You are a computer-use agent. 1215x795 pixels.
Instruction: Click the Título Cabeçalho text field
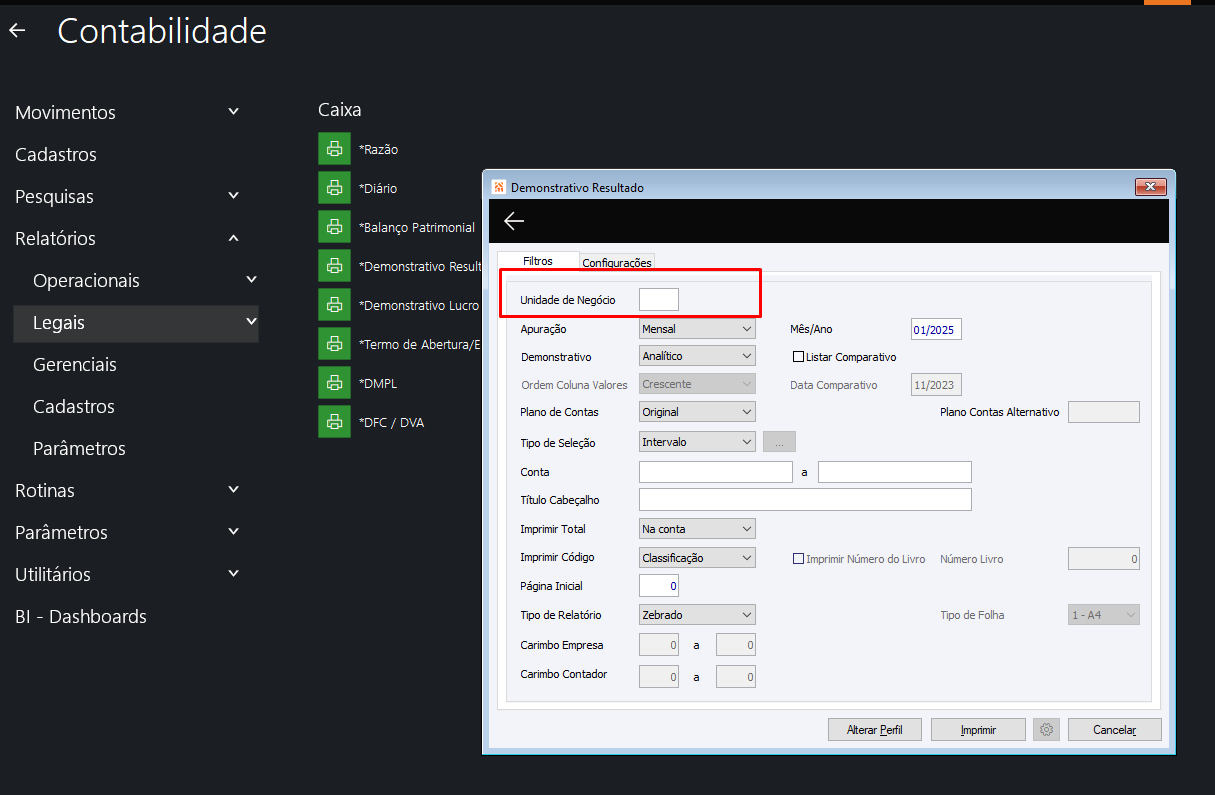pos(805,499)
